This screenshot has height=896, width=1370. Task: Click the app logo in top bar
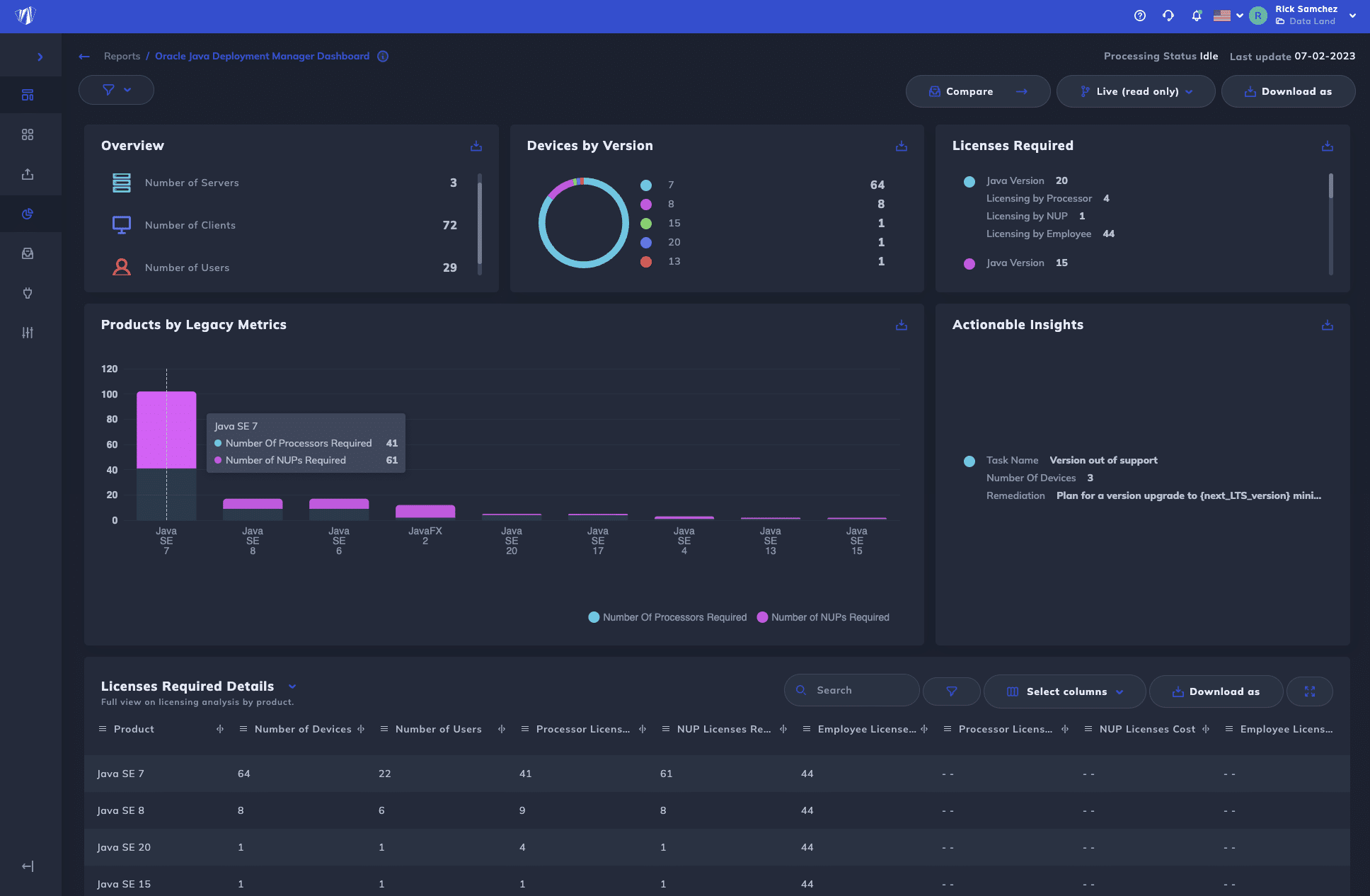[25, 16]
